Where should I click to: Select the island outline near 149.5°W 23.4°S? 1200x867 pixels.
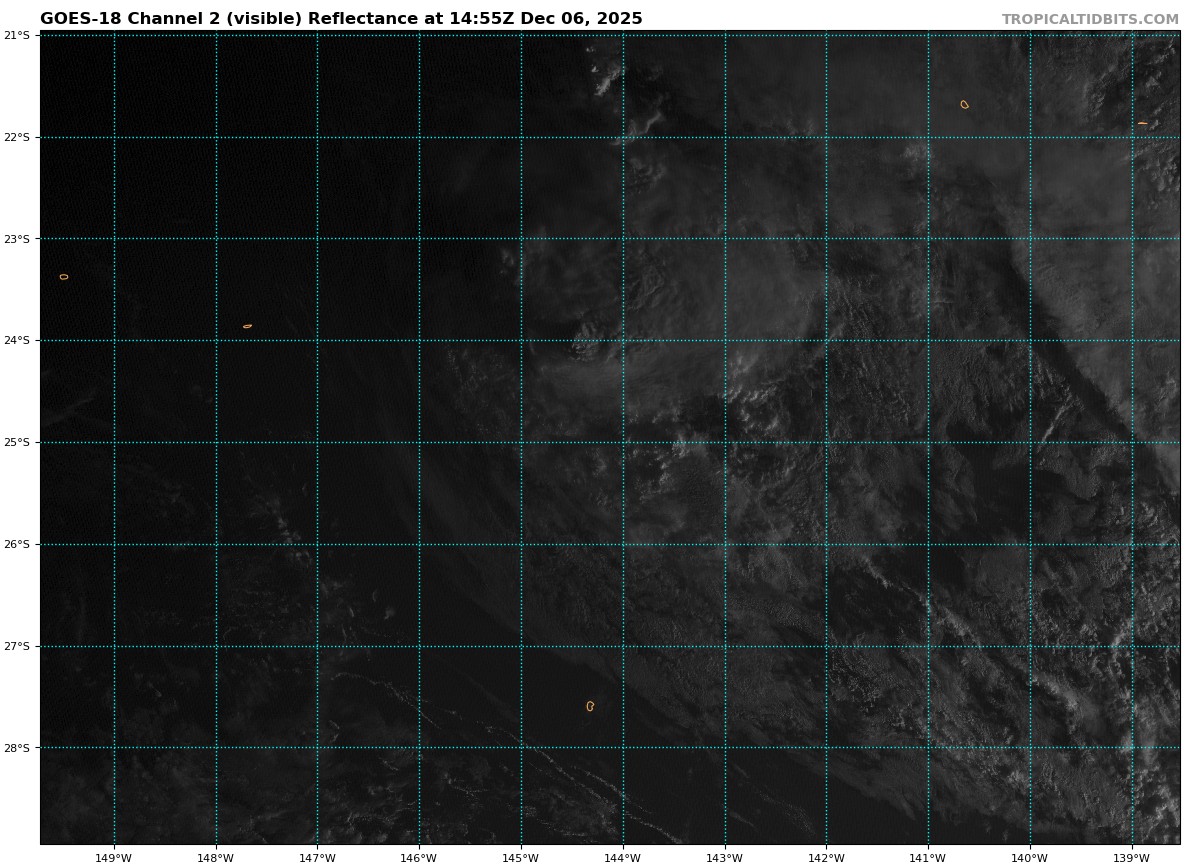[64, 277]
